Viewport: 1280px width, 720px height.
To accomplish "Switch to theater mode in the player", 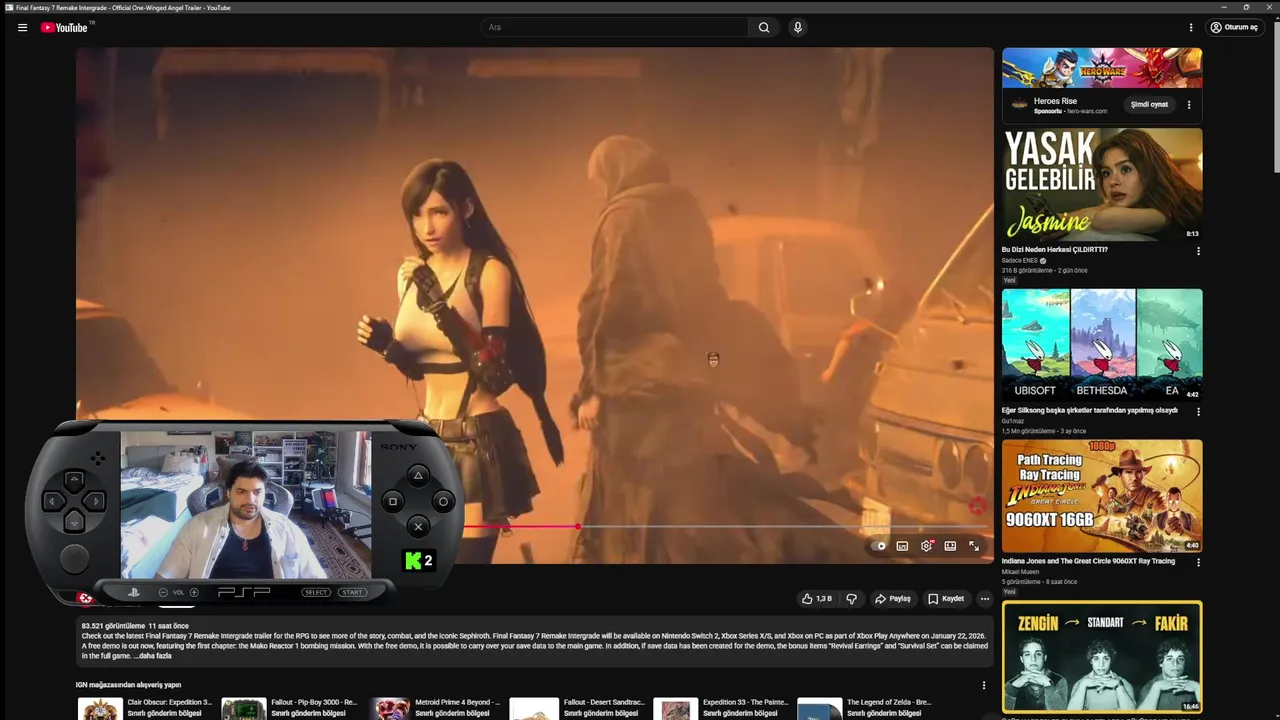I will pos(950,546).
